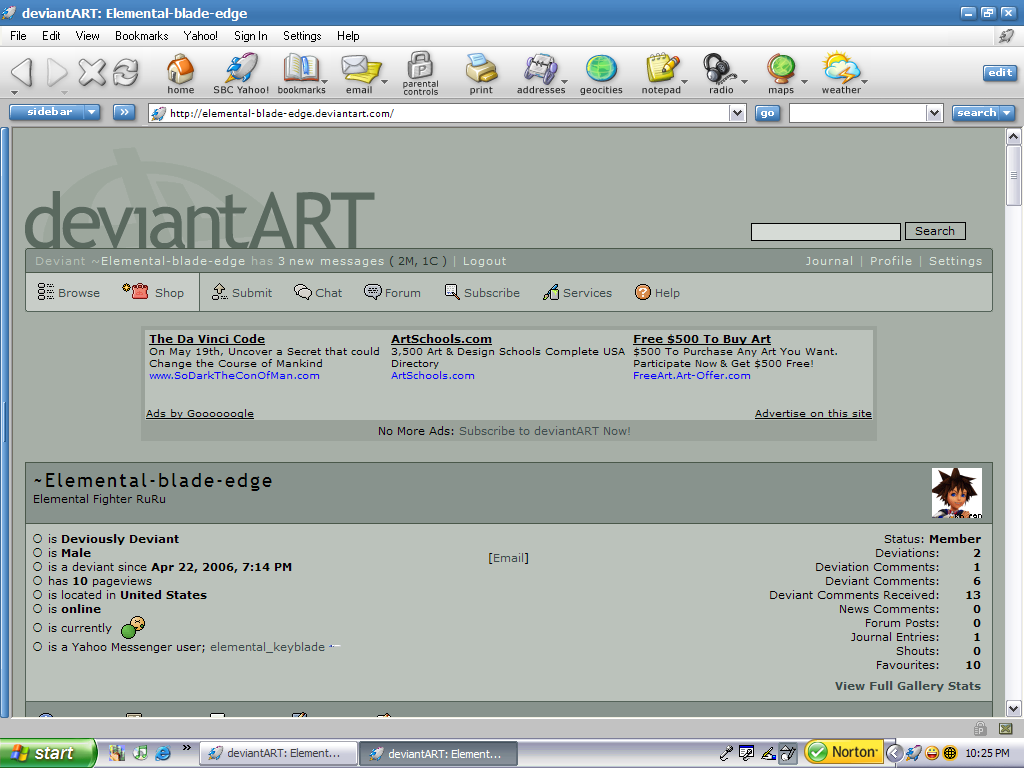1024x768 pixels.
Task: Click the Advertise on this site link
Action: click(813, 413)
